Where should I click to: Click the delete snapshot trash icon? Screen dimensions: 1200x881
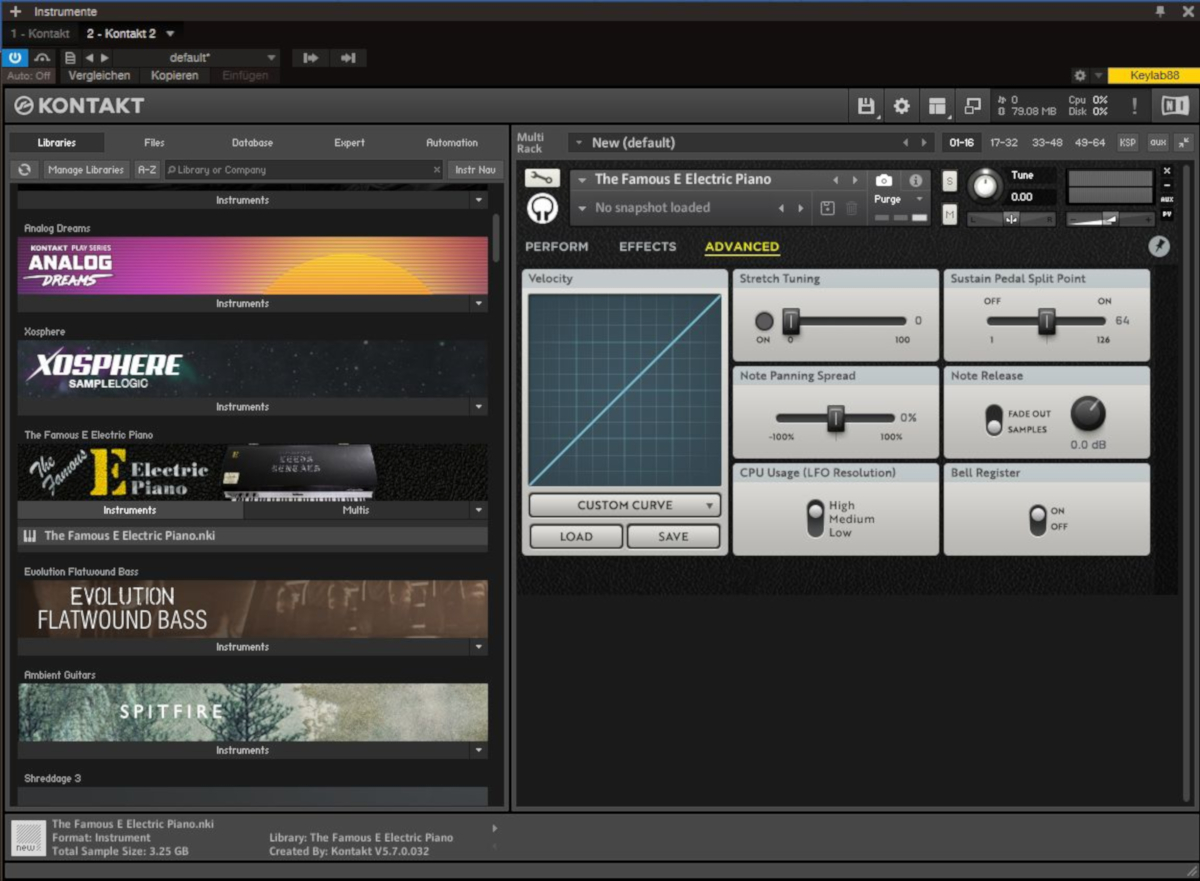[852, 208]
